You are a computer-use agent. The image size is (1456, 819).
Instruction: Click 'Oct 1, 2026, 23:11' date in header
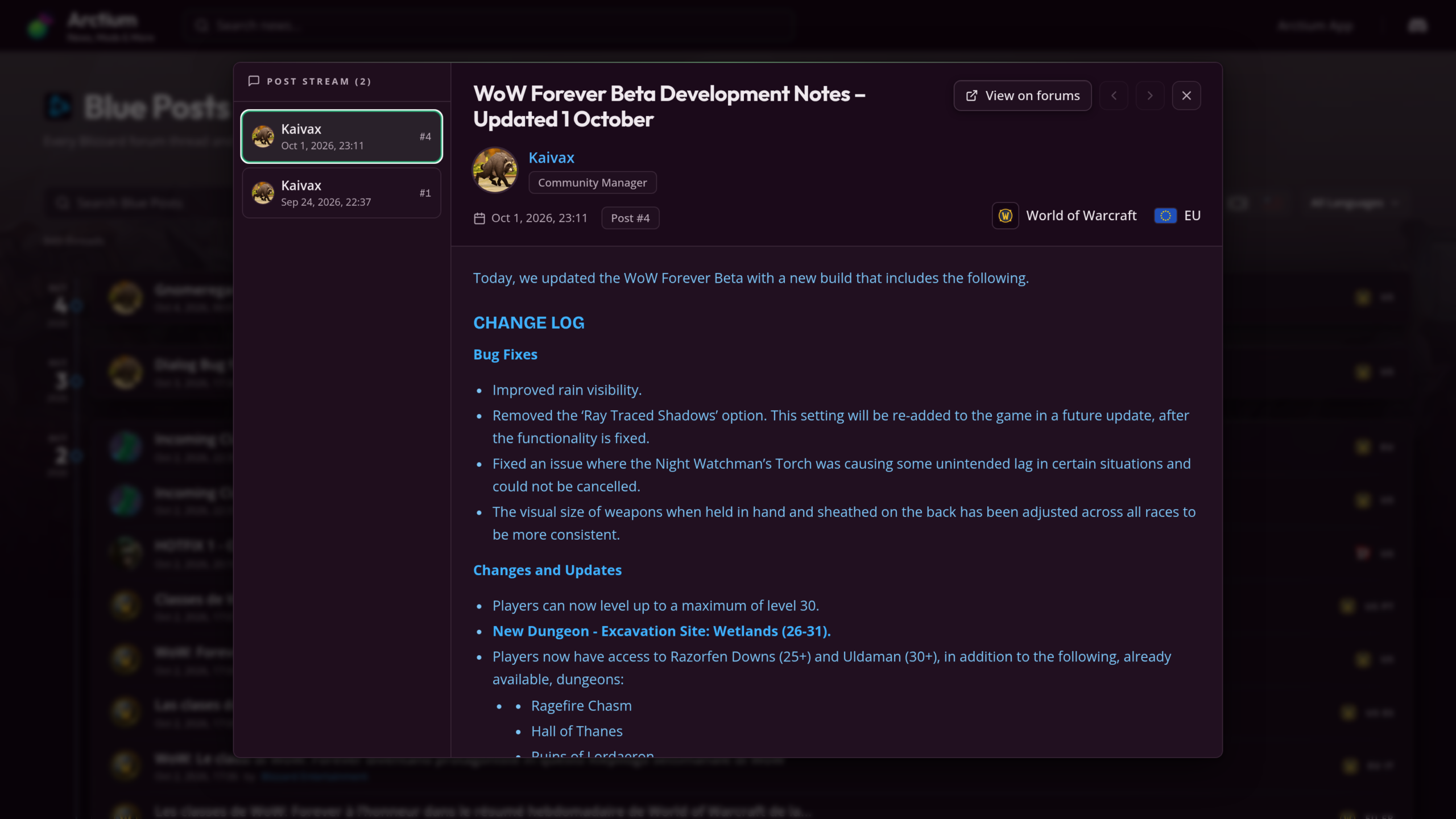point(539,218)
